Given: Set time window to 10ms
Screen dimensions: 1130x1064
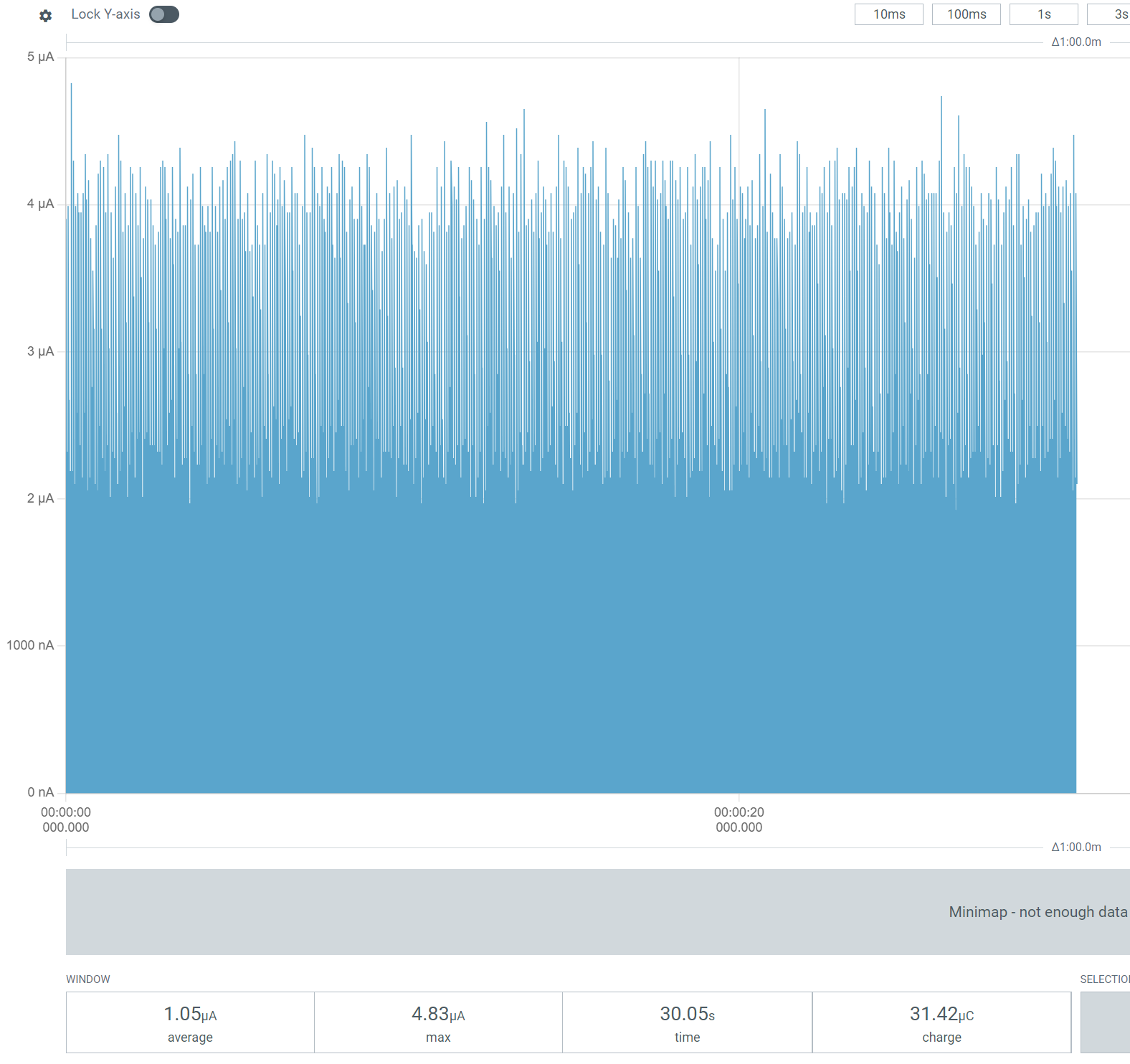Looking at the screenshot, I should (x=888, y=14).
